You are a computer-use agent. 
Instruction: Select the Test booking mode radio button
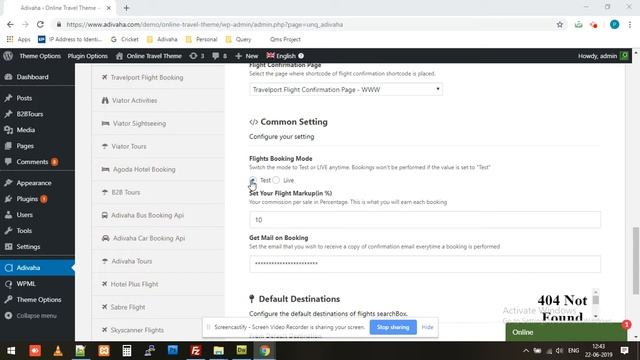[x=253, y=180]
